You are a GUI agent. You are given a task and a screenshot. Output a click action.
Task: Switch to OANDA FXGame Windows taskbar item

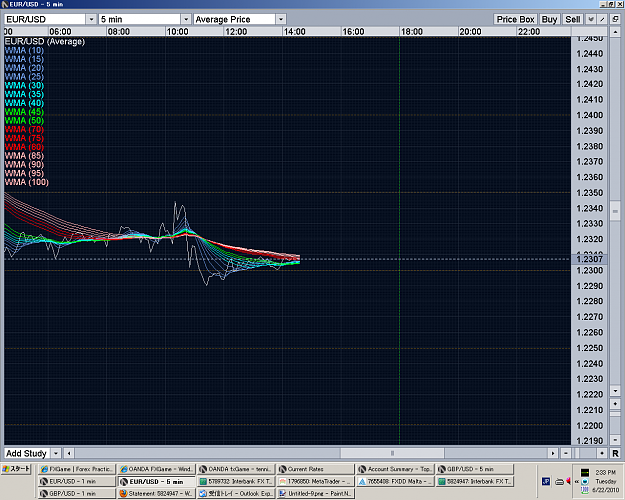[156, 469]
